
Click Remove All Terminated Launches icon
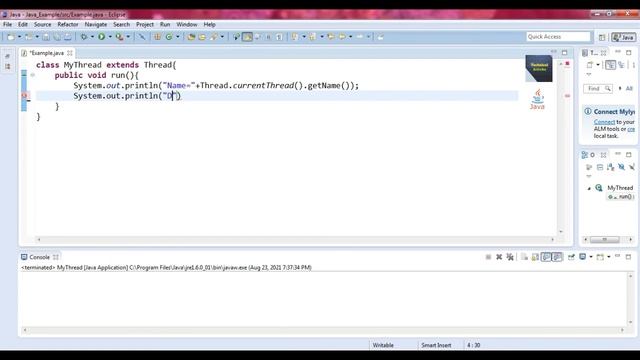pyautogui.click(x=510, y=257)
